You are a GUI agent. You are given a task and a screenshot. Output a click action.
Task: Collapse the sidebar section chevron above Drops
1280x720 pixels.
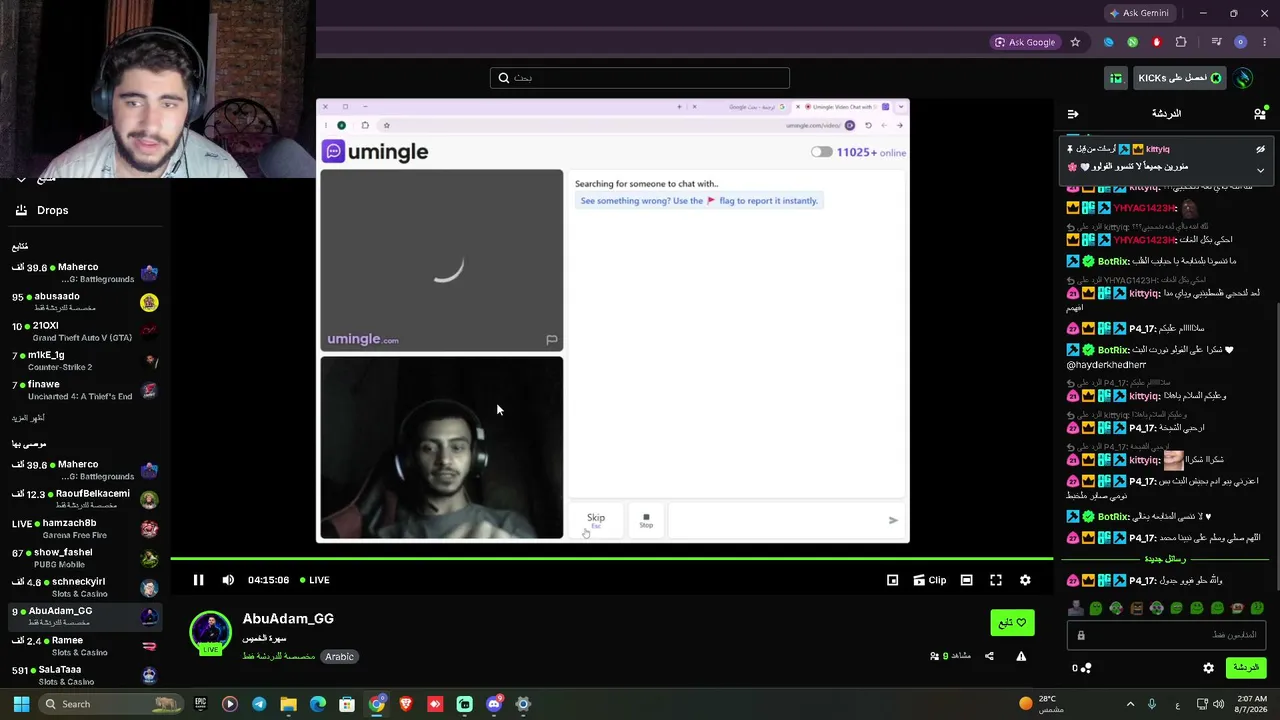21,179
